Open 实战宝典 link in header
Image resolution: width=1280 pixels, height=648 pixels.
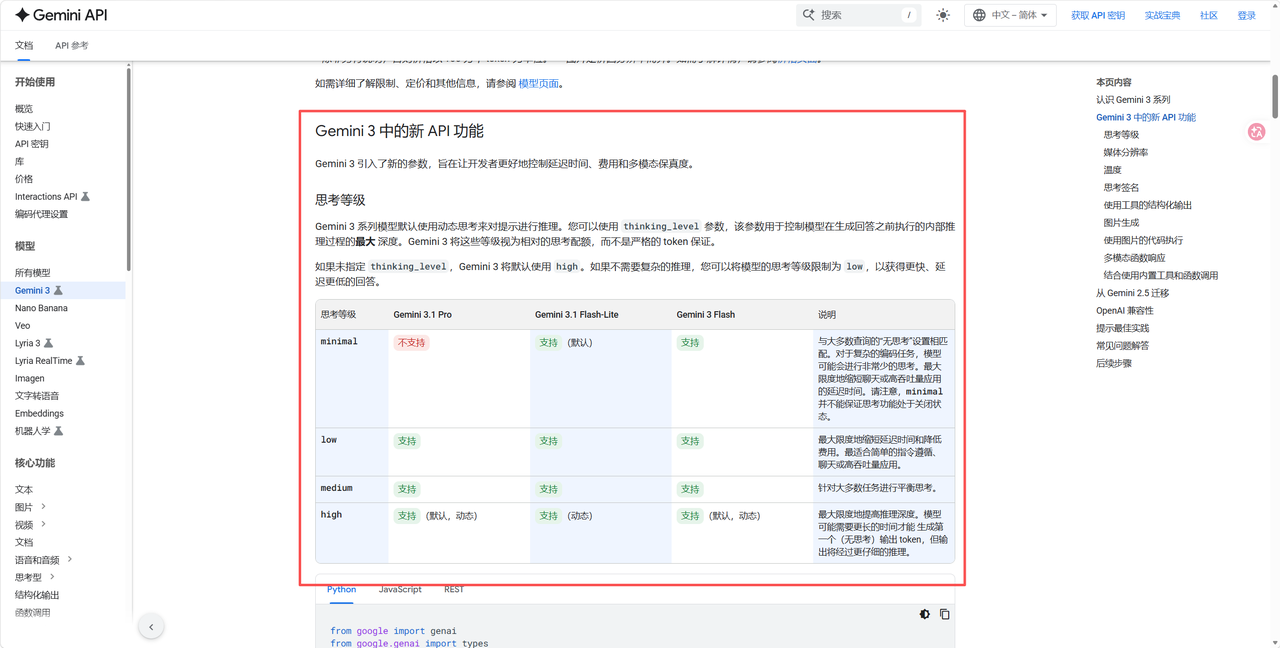[x=1162, y=15]
